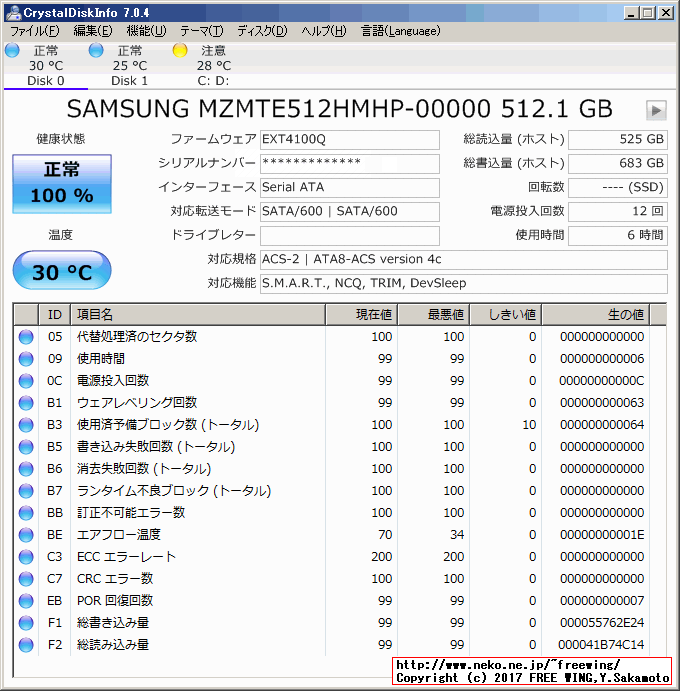
Task: Click the empty drive letter field
Action: click(x=349, y=235)
